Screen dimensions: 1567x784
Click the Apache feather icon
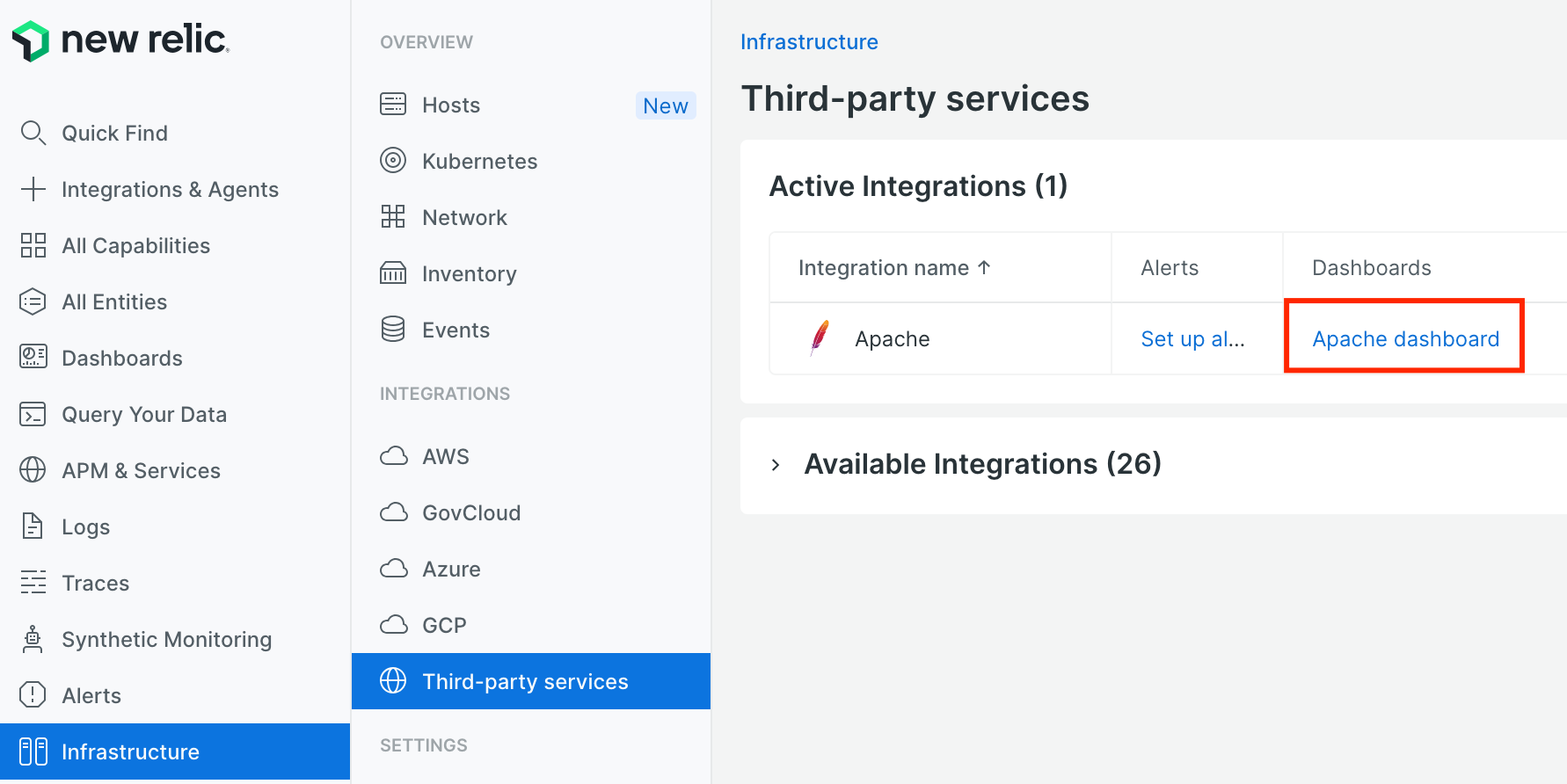[x=820, y=338]
